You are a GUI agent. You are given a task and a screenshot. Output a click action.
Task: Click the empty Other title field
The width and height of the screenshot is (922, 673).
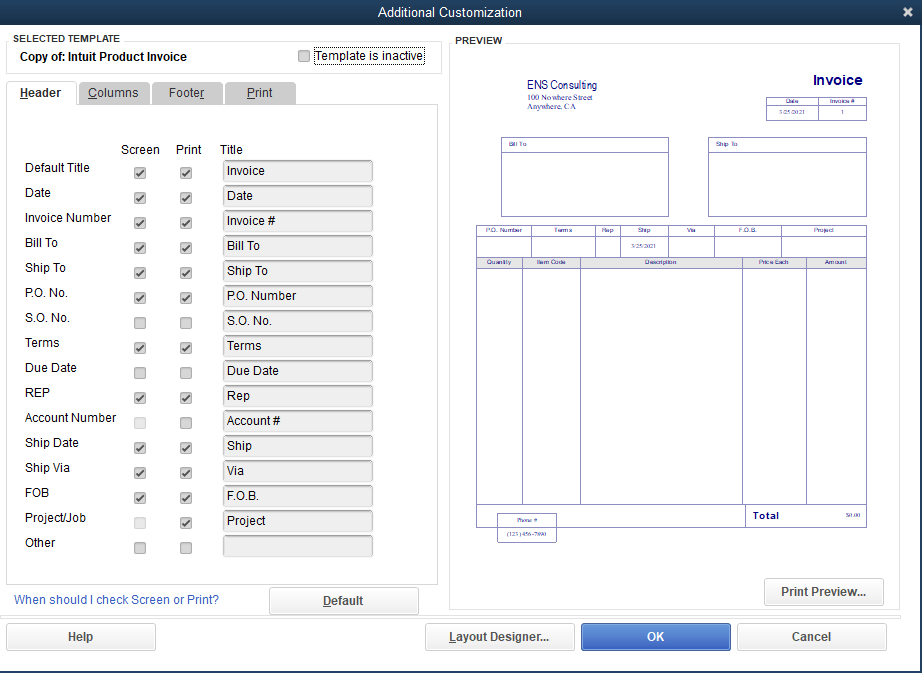pyautogui.click(x=298, y=545)
